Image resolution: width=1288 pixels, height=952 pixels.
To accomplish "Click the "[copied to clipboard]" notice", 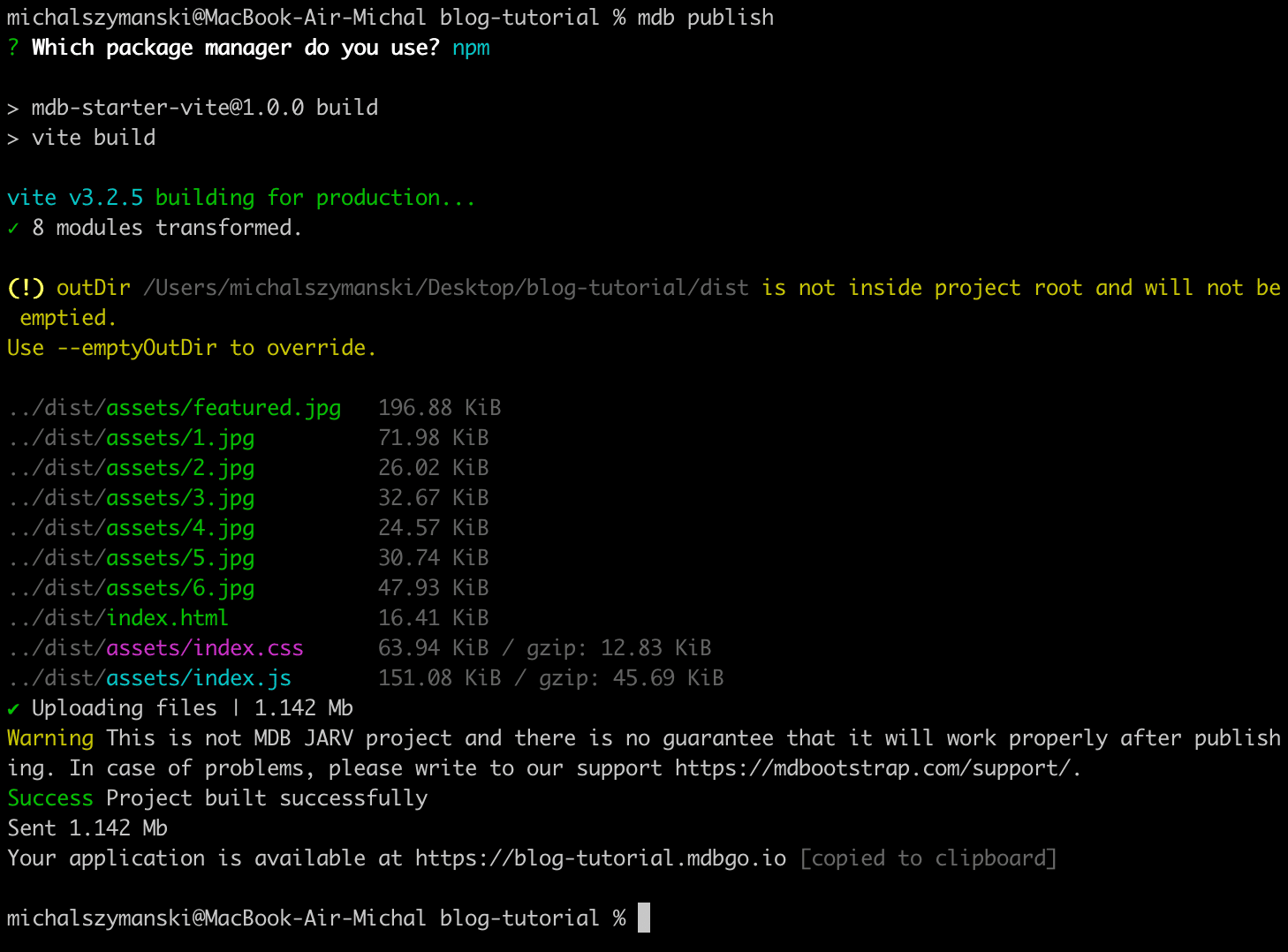I will pos(928,858).
